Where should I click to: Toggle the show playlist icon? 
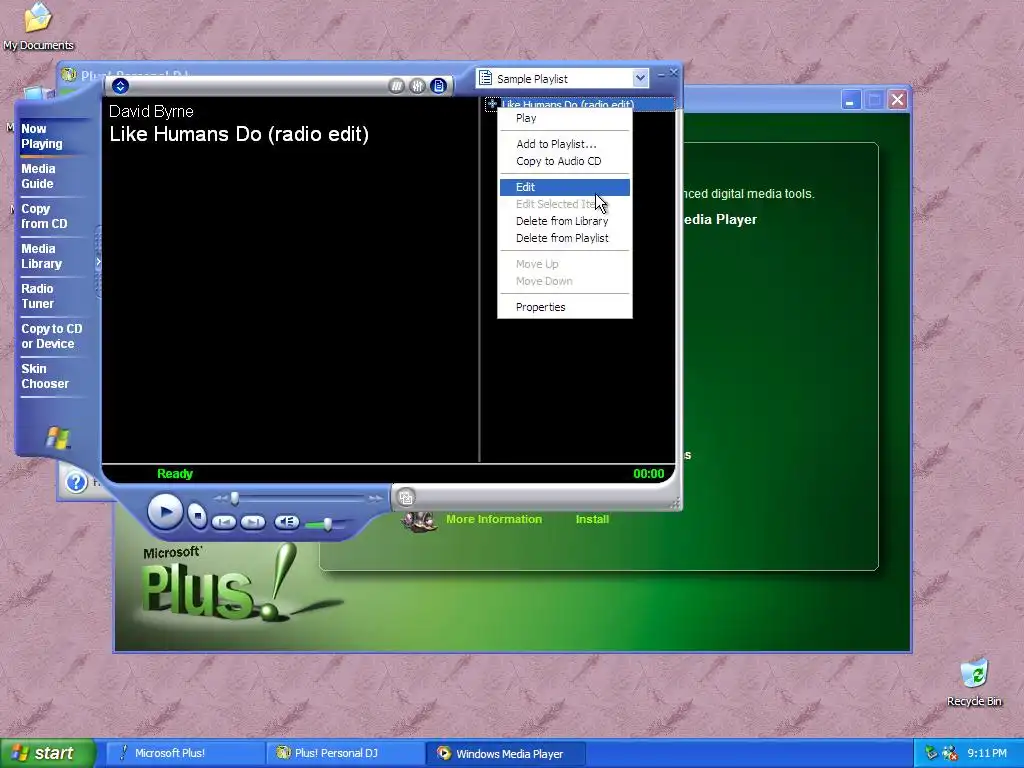coord(439,86)
